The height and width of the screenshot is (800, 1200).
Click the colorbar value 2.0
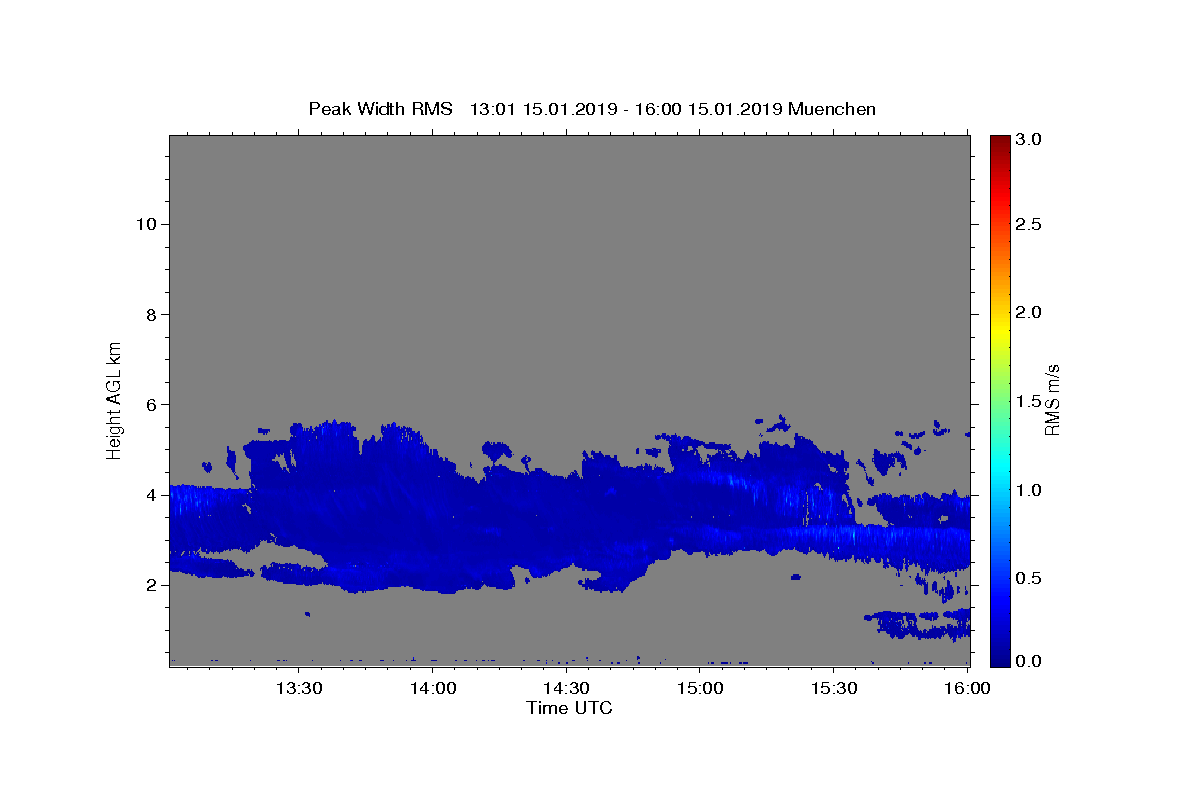point(1030,312)
